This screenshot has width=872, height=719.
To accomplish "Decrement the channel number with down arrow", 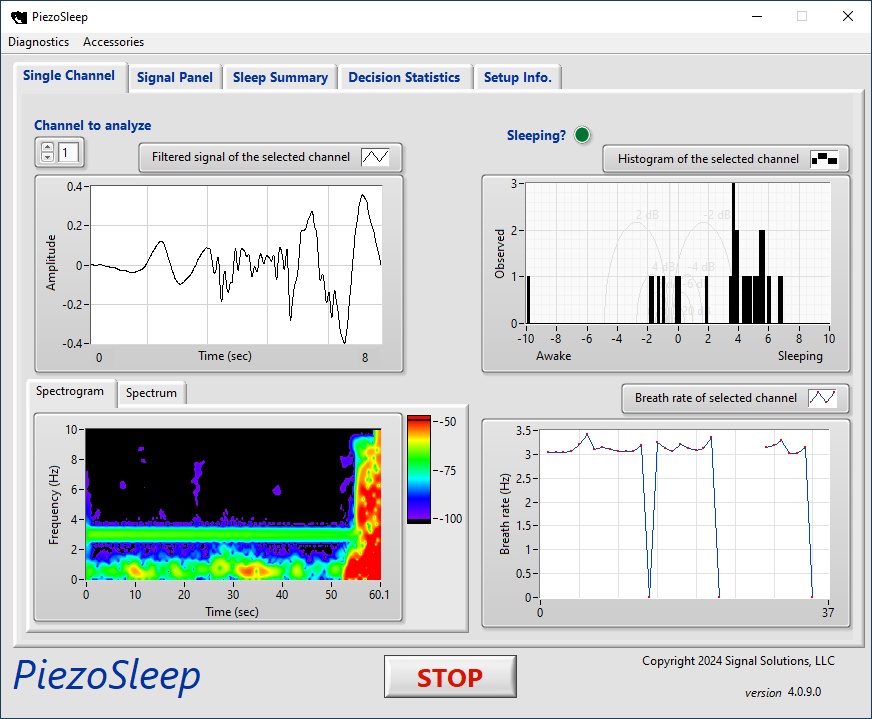I will (x=47, y=158).
